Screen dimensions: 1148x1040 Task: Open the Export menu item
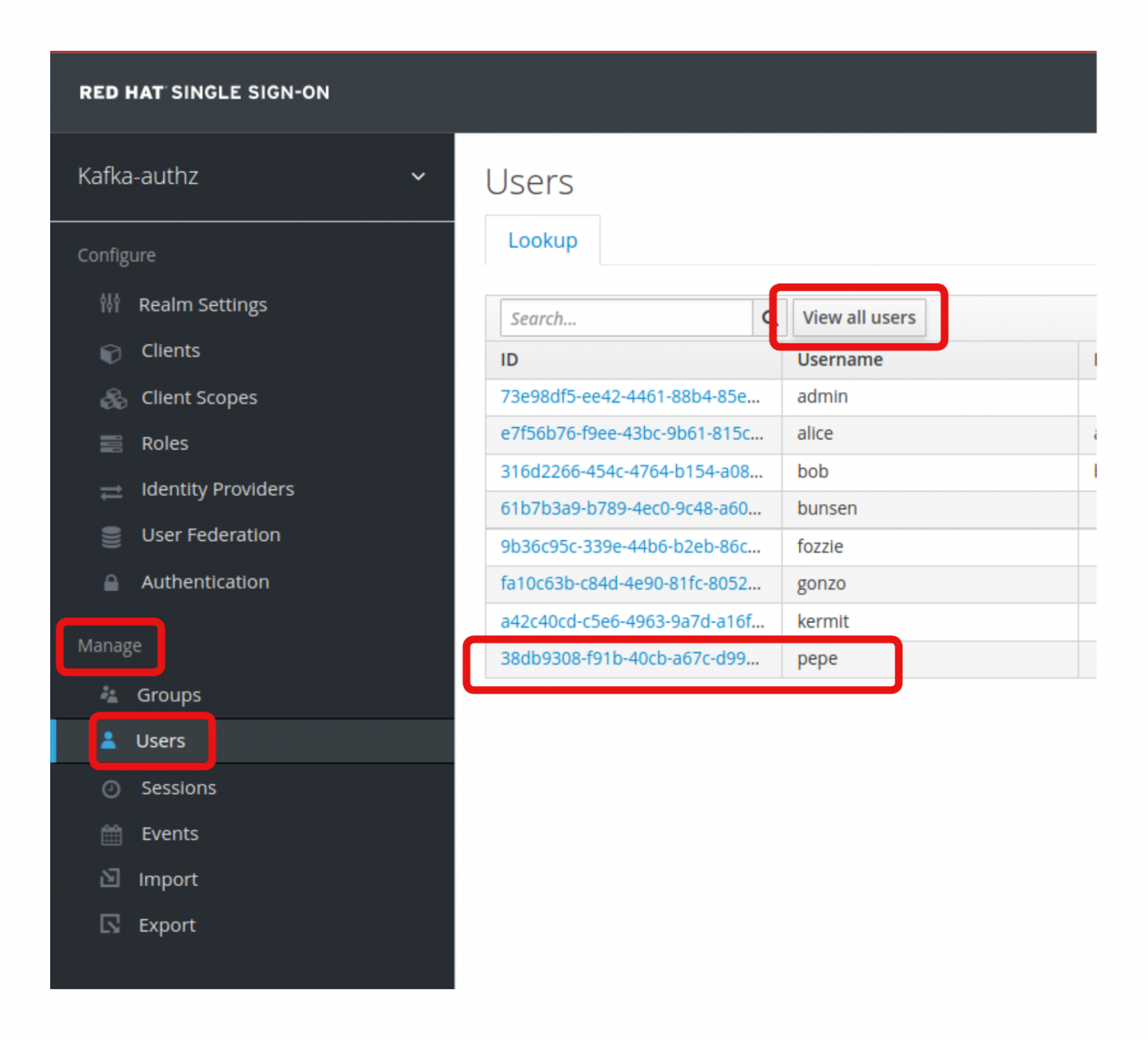(167, 925)
